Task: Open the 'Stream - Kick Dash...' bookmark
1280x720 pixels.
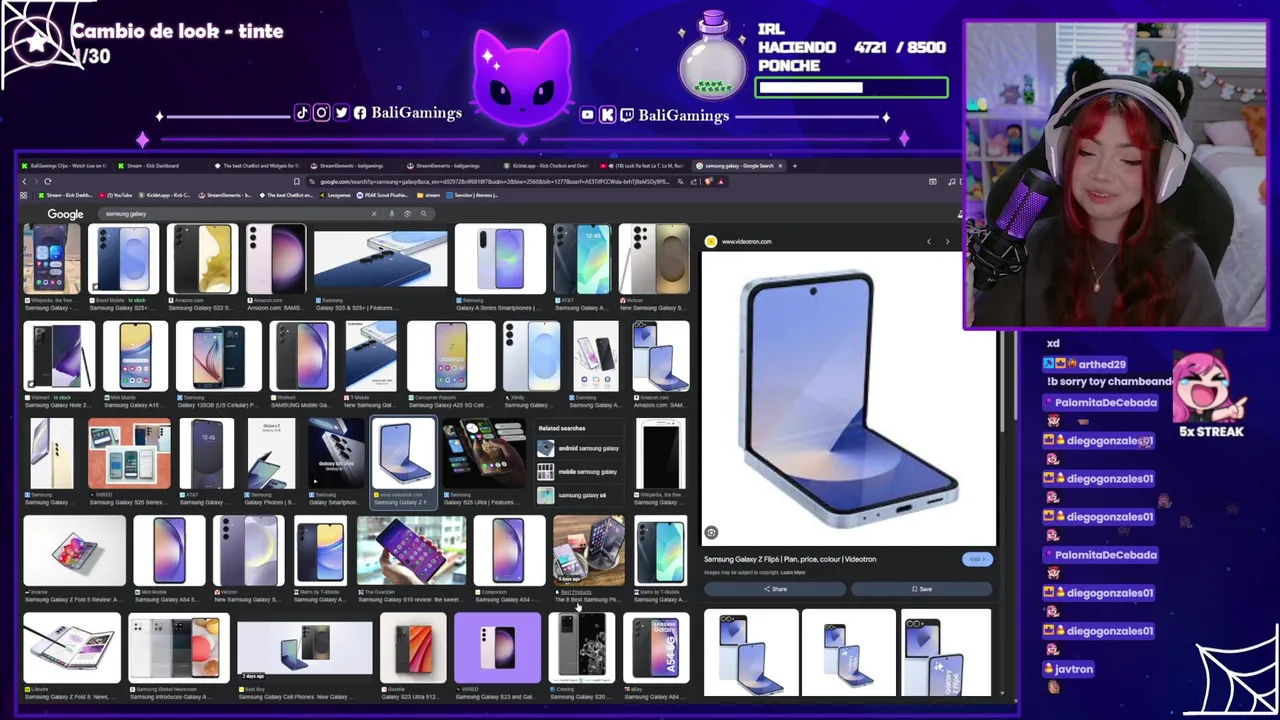Action: point(65,195)
